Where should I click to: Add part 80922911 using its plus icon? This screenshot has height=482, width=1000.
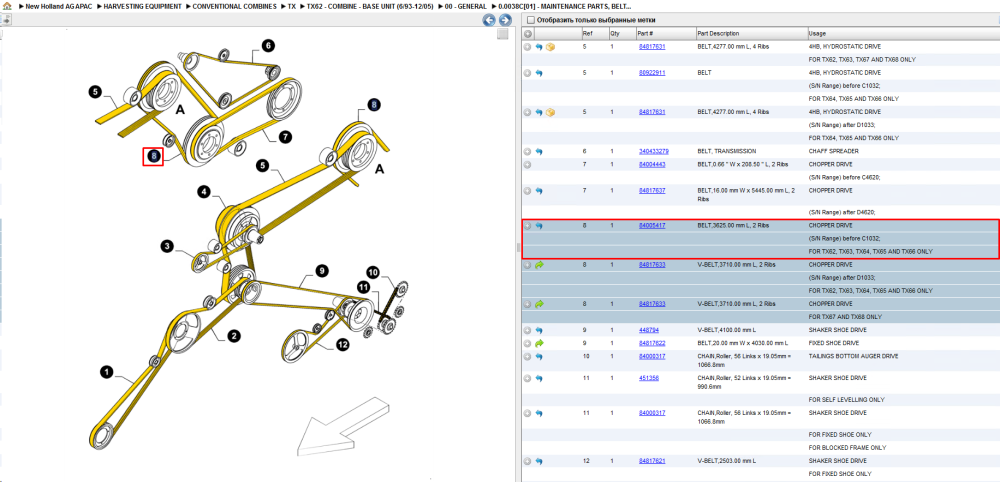[527, 73]
